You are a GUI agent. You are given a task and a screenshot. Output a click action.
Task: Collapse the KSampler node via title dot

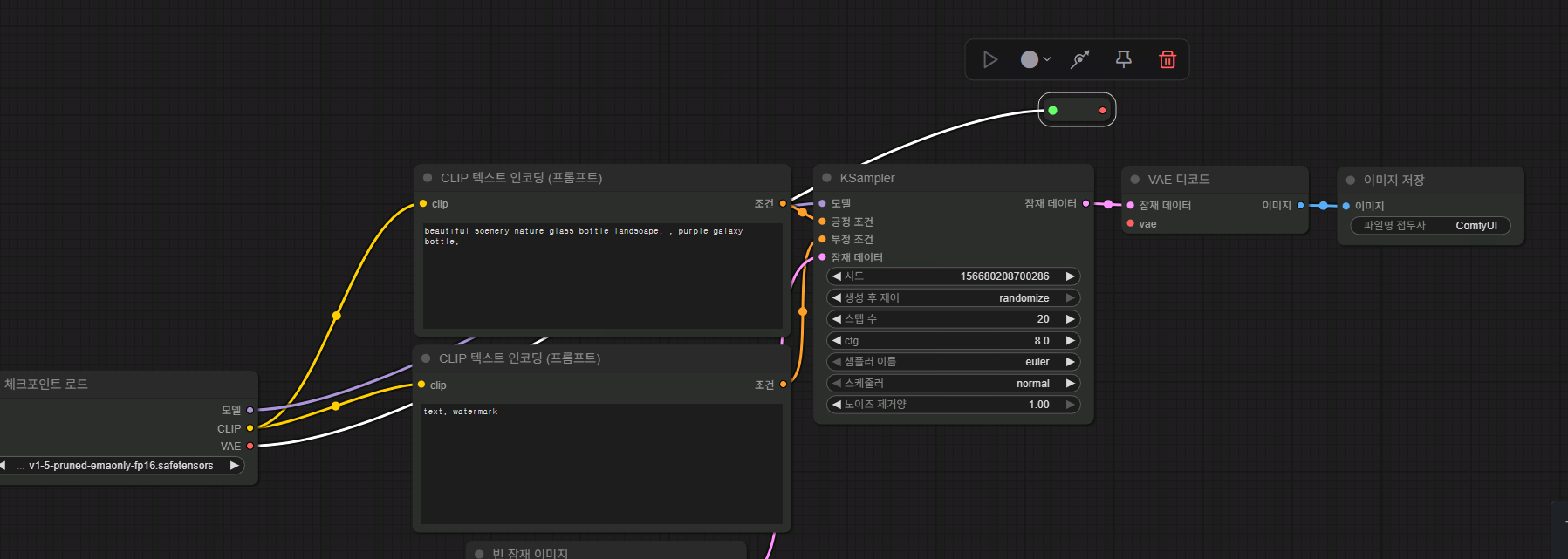tap(826, 178)
